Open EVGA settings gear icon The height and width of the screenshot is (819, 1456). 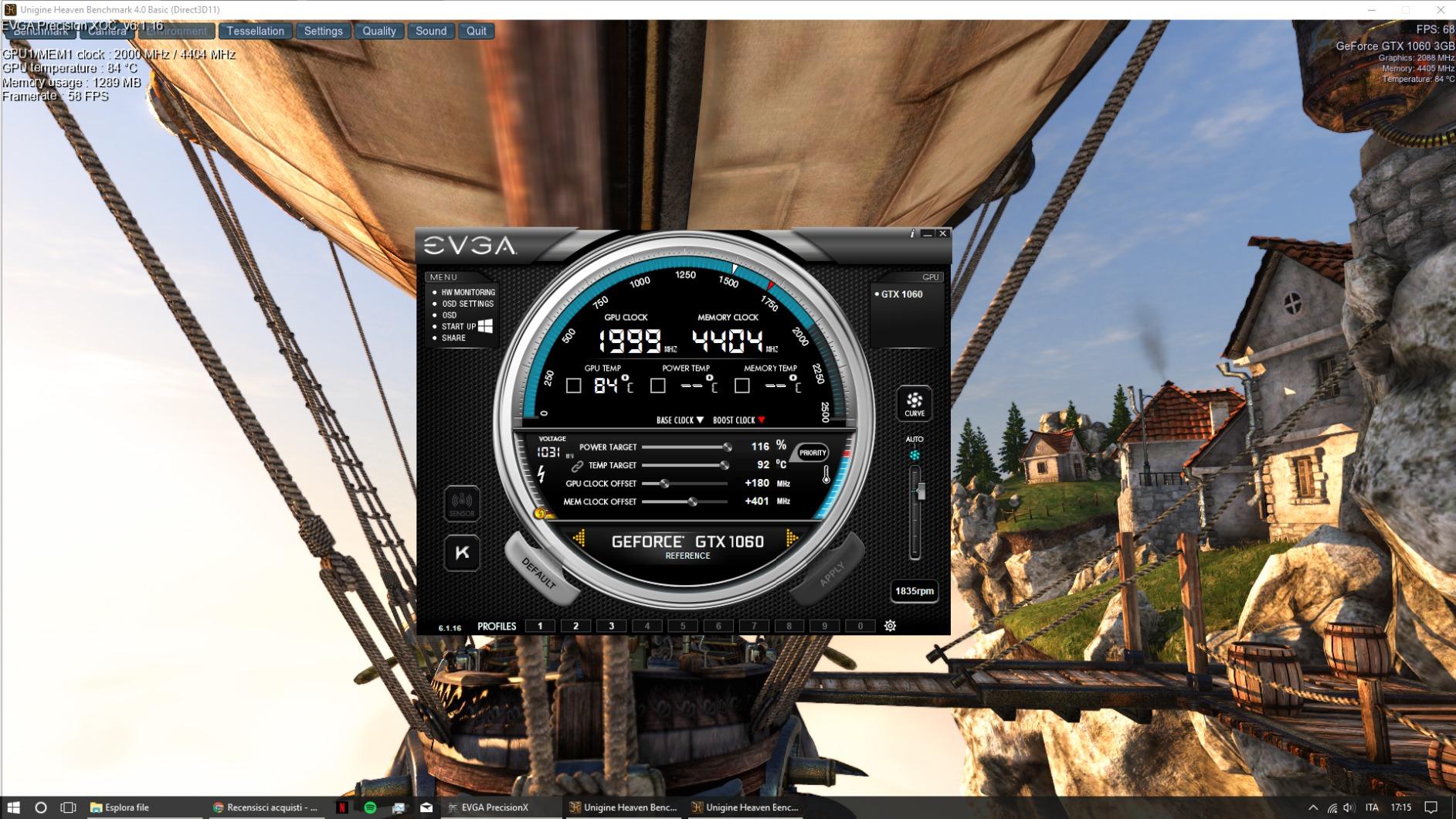[890, 626]
